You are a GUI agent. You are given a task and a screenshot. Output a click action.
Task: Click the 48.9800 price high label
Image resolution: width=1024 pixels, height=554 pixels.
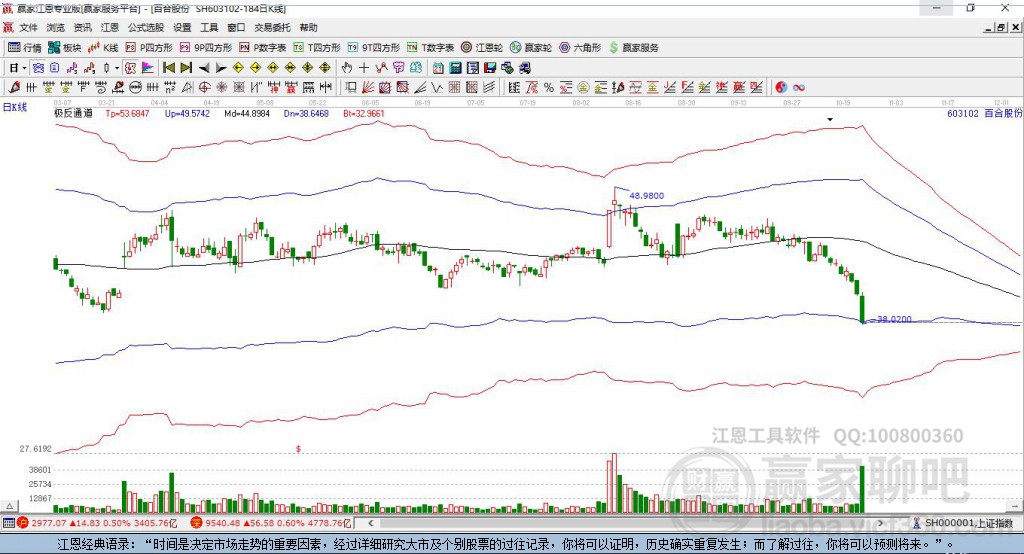point(647,195)
